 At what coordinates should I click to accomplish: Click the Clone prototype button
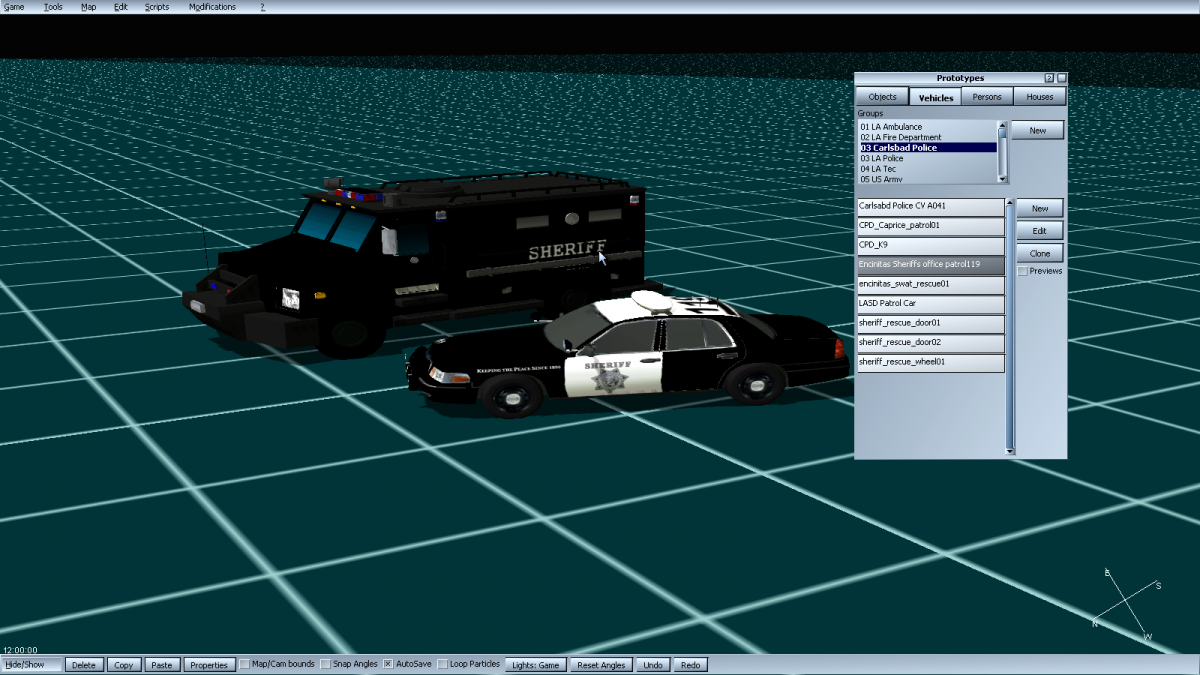1040,254
